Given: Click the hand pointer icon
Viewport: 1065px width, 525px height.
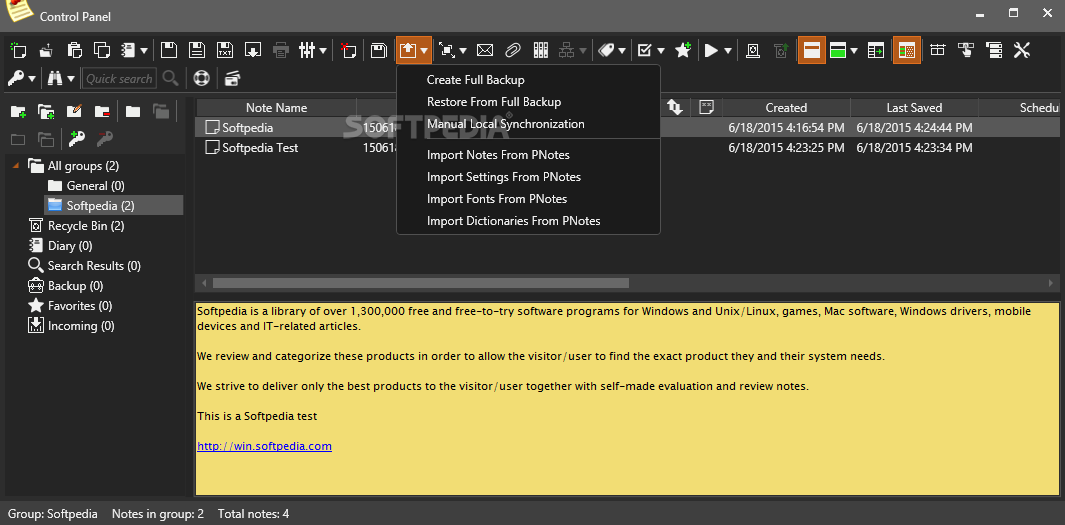Looking at the screenshot, I should (x=965, y=50).
